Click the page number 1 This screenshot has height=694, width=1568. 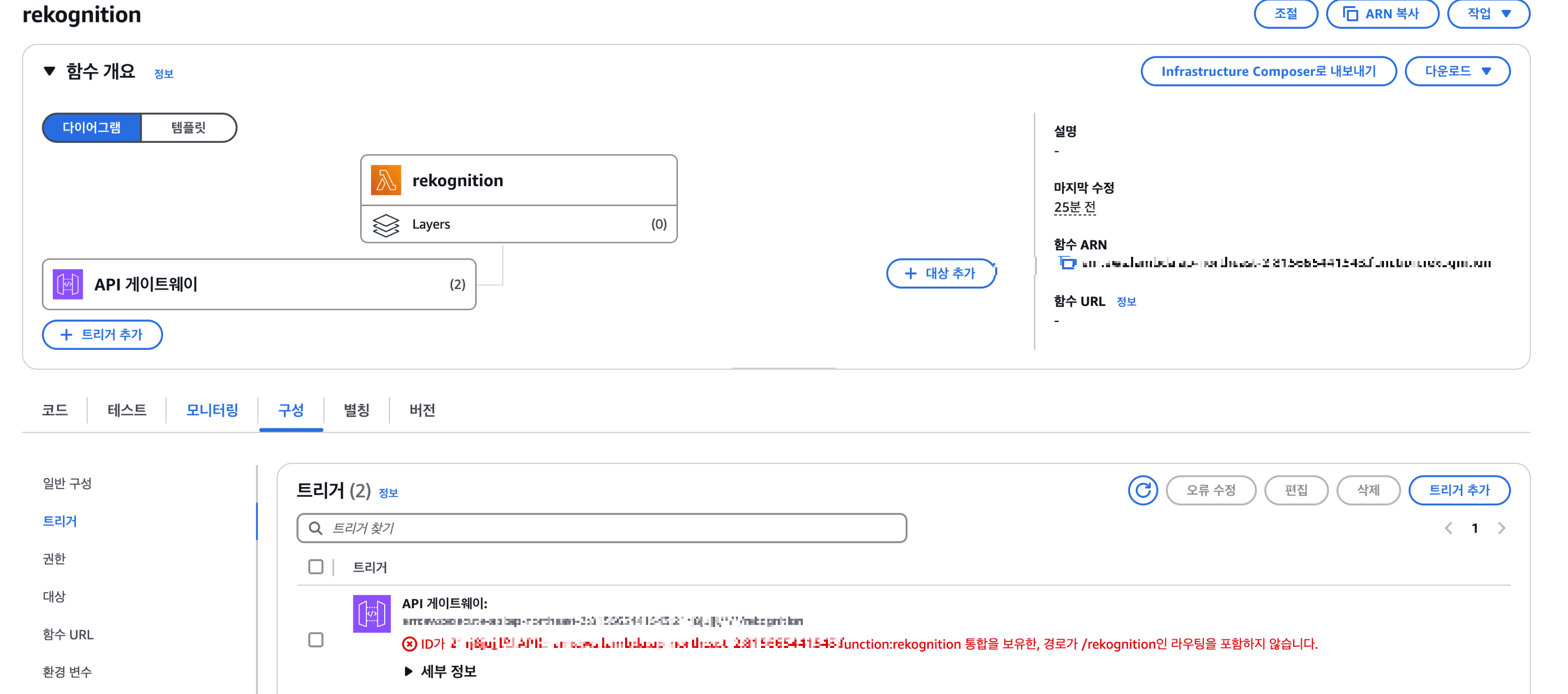tap(1475, 528)
